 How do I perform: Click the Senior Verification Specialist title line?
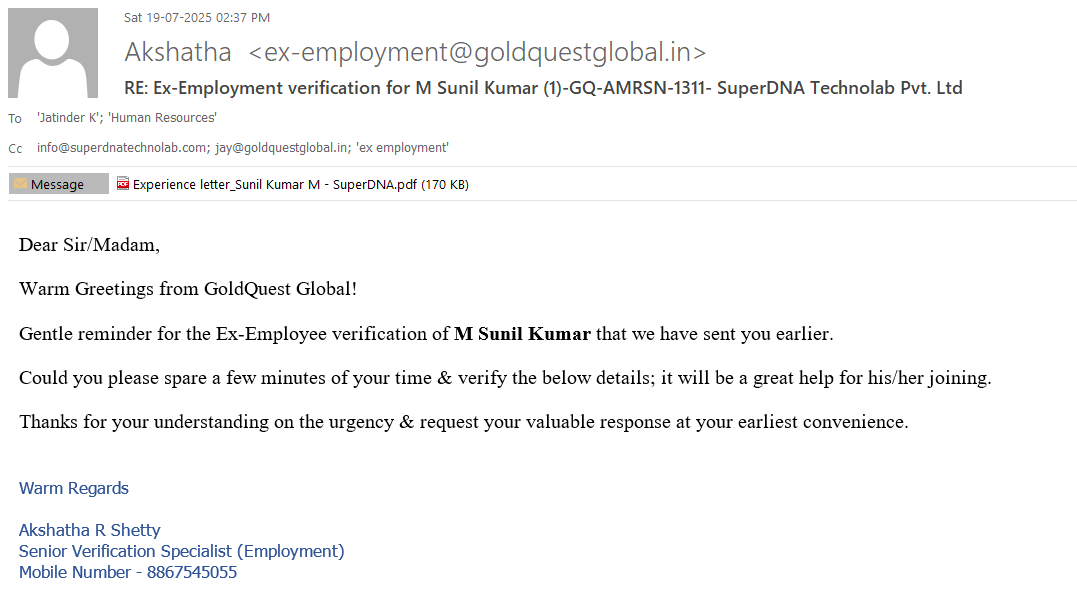(x=181, y=551)
